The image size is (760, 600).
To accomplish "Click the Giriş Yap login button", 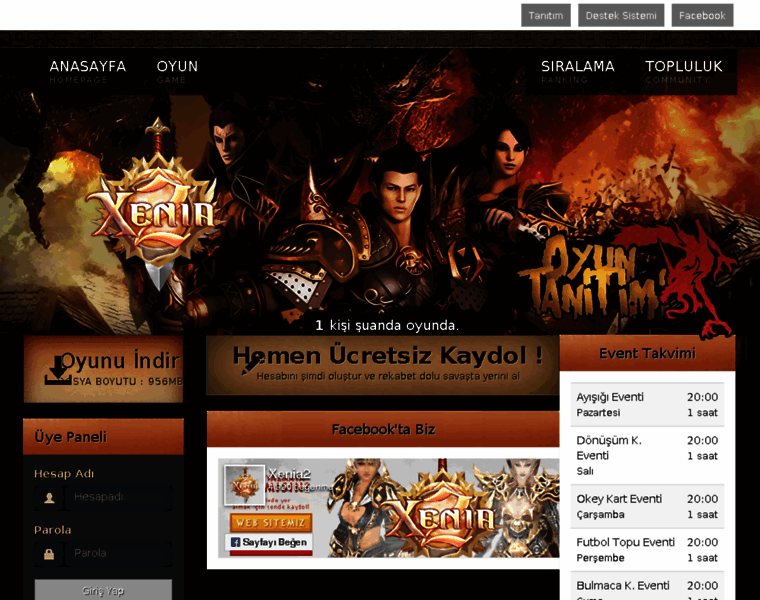I will pyautogui.click(x=103, y=590).
